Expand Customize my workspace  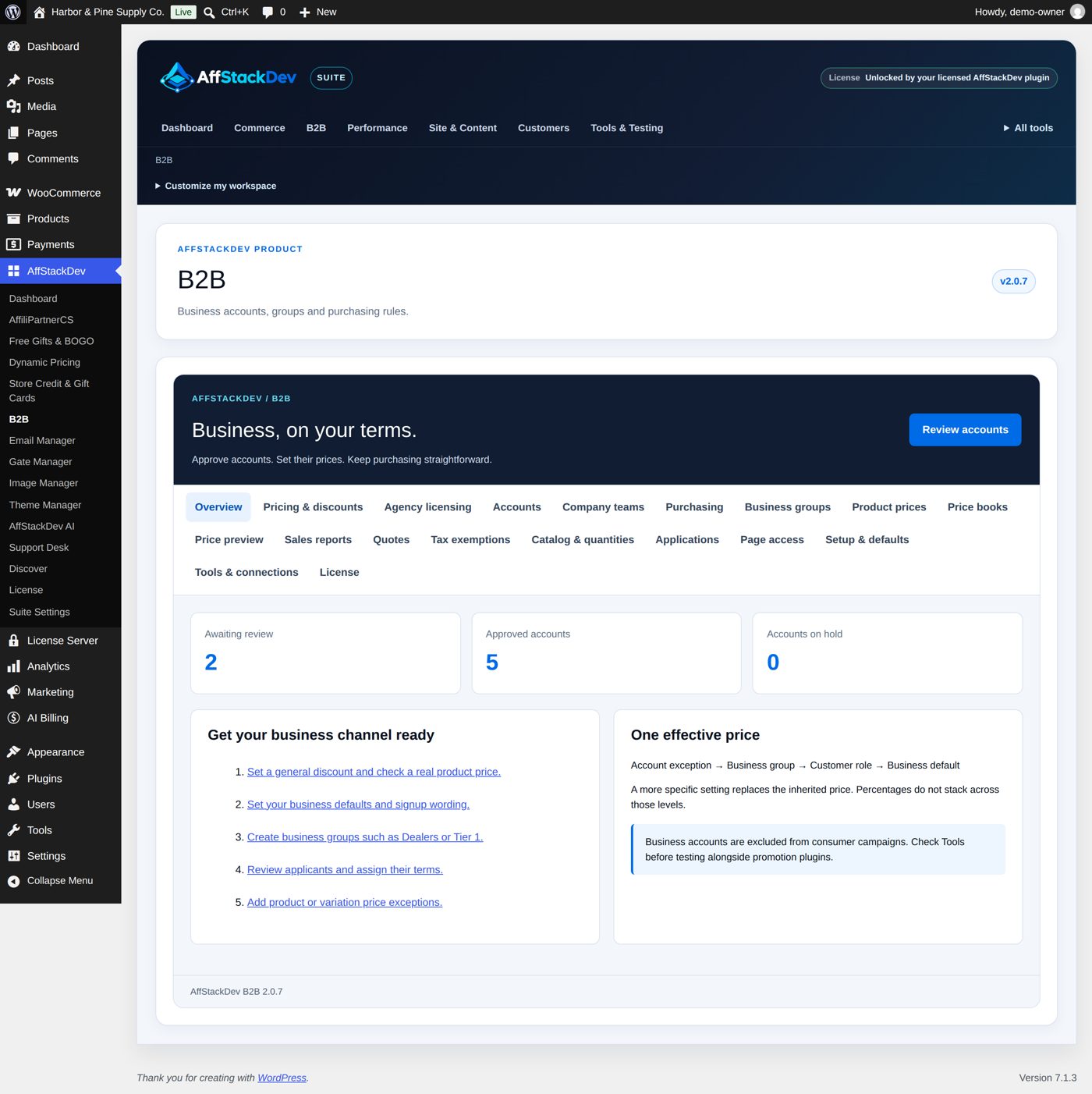[215, 186]
